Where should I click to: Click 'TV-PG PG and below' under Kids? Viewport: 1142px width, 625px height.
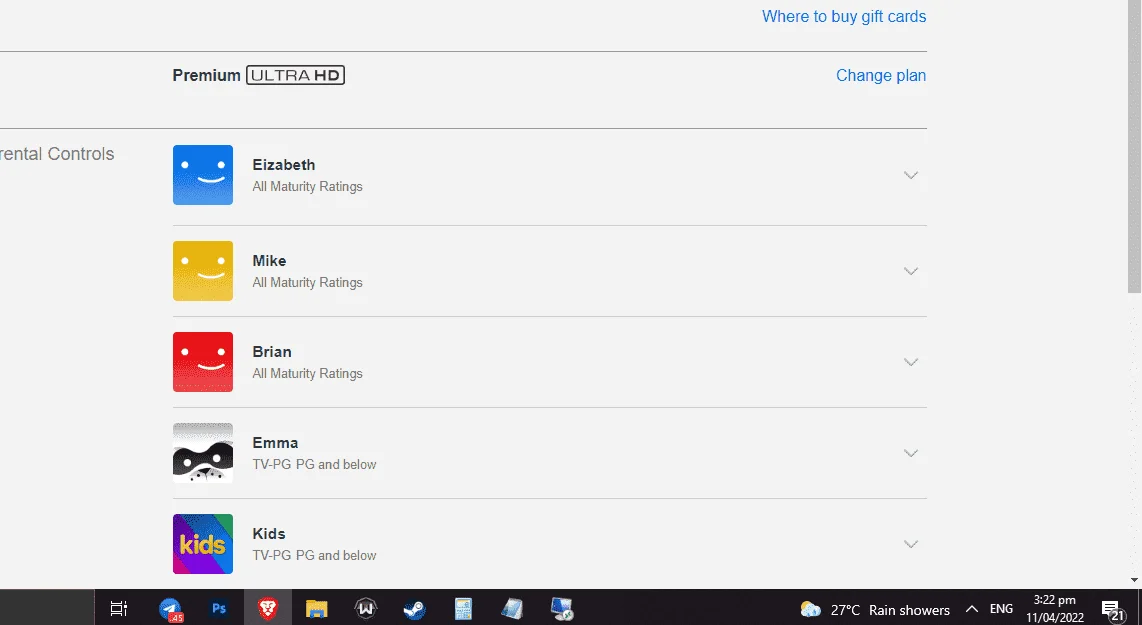315,556
